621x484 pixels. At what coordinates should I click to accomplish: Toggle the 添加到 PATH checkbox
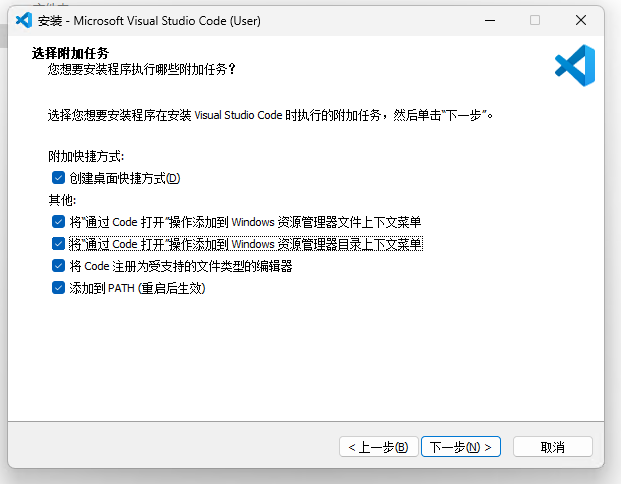58,288
